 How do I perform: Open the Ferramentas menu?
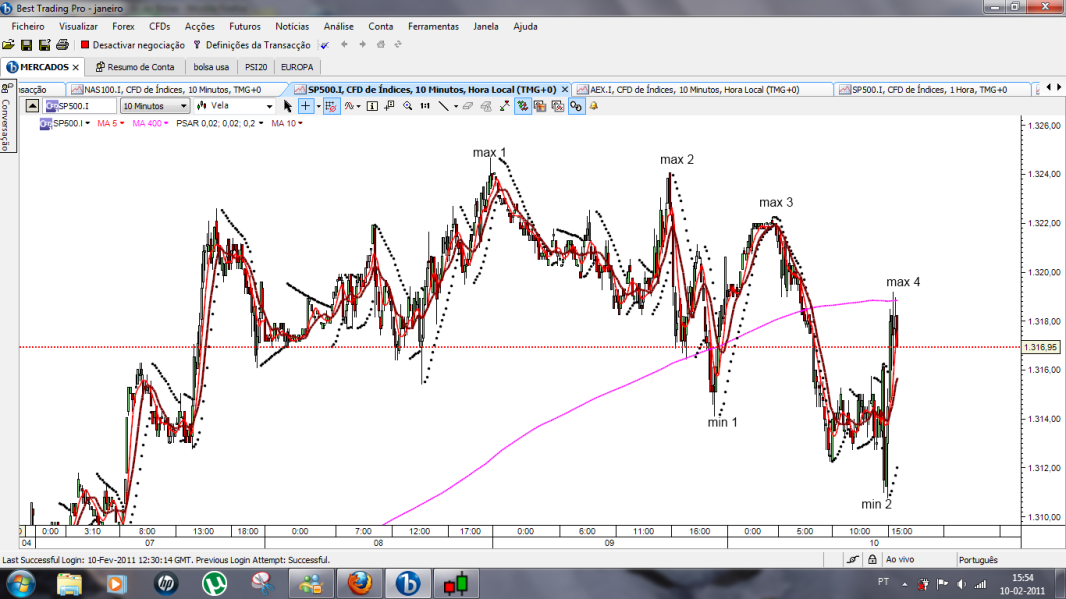[x=434, y=27]
